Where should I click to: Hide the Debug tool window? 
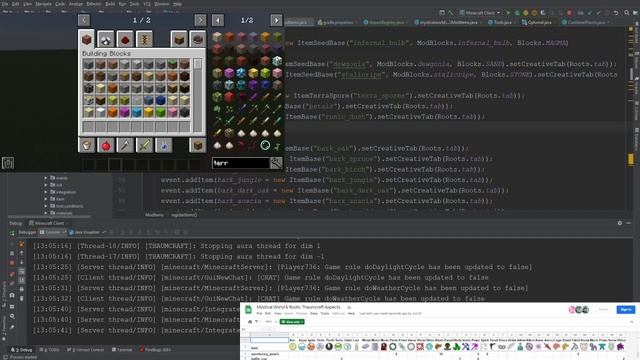(x=629, y=223)
